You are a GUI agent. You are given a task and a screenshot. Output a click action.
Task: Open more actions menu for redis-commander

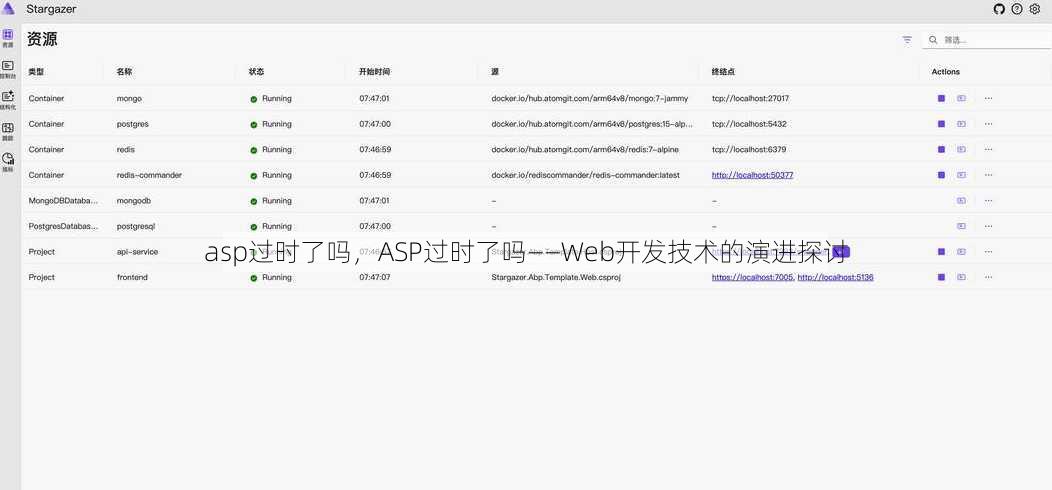point(988,175)
